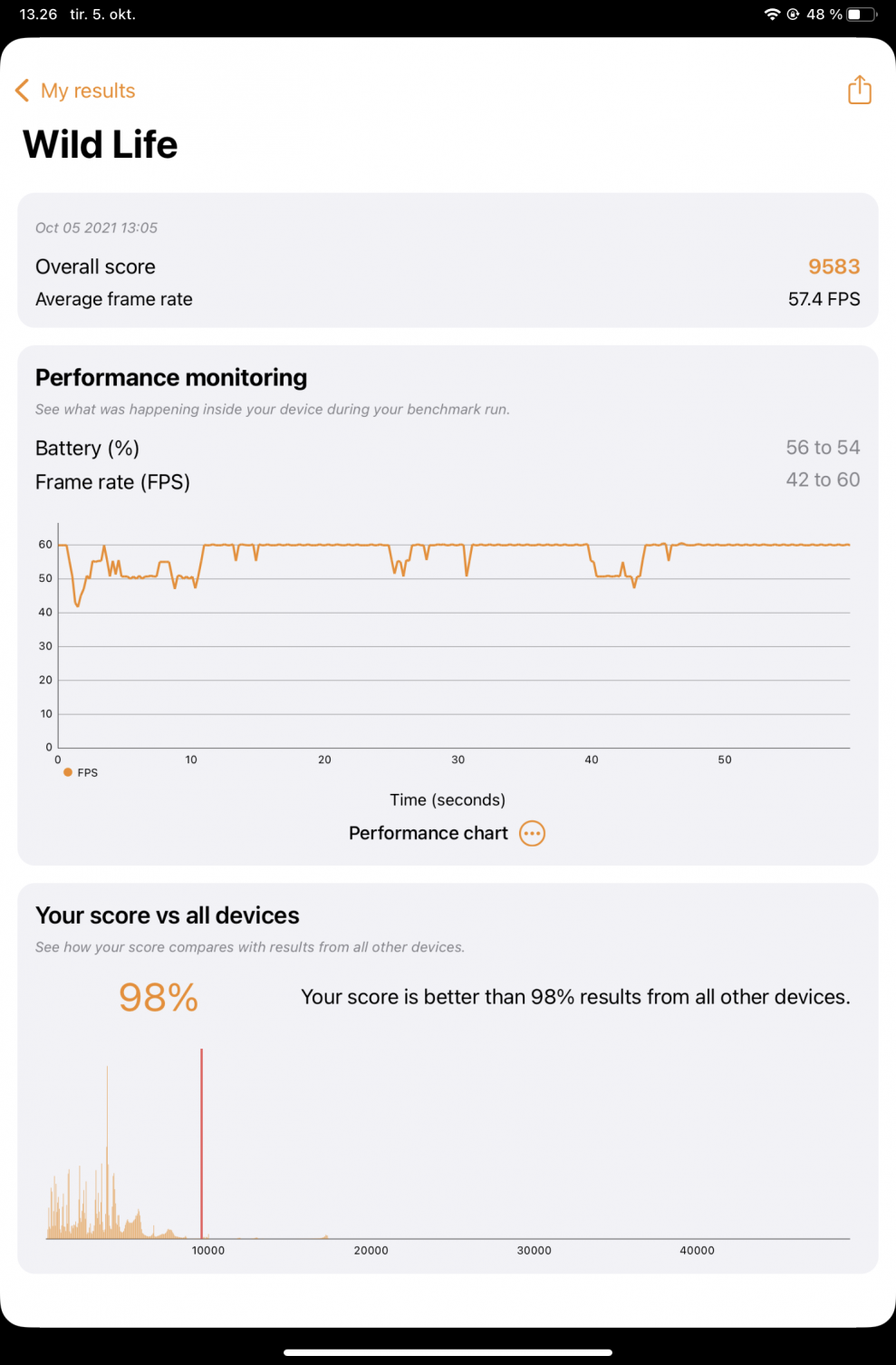The image size is (896, 1365).
Task: Tap the Wild Life title
Action: pos(101,145)
